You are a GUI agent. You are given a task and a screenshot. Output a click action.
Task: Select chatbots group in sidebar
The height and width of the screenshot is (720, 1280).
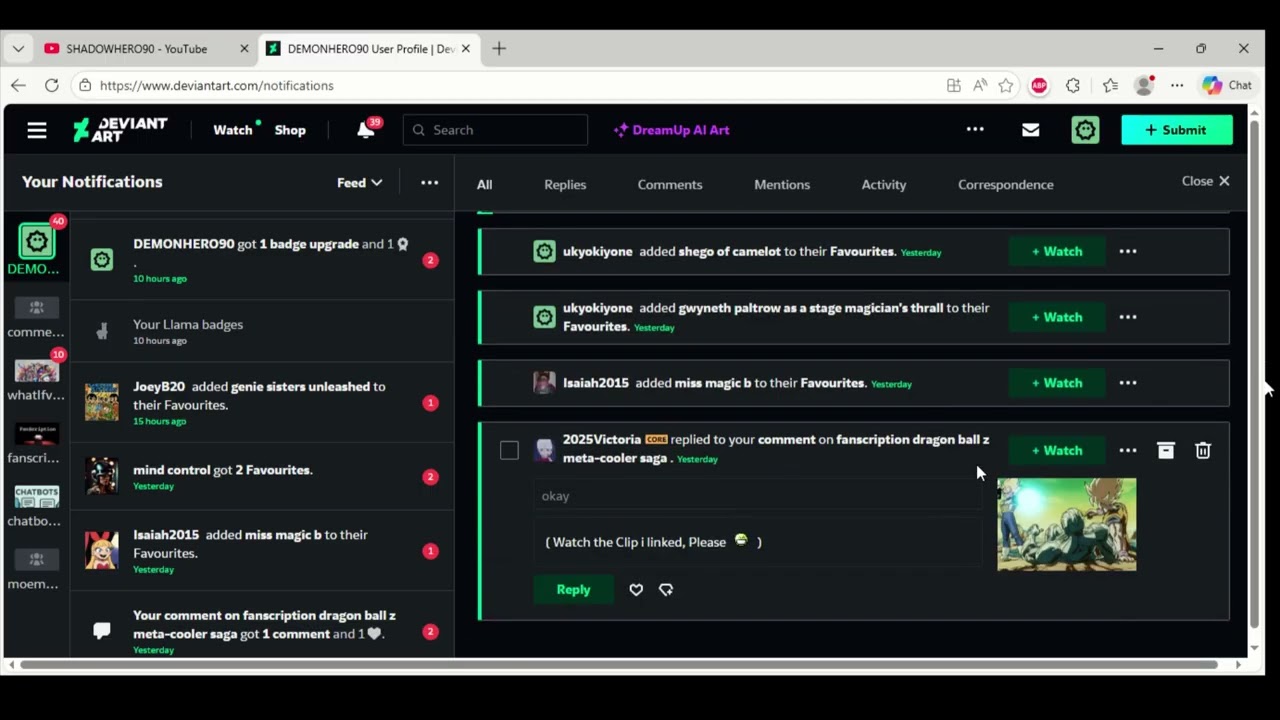(36, 505)
